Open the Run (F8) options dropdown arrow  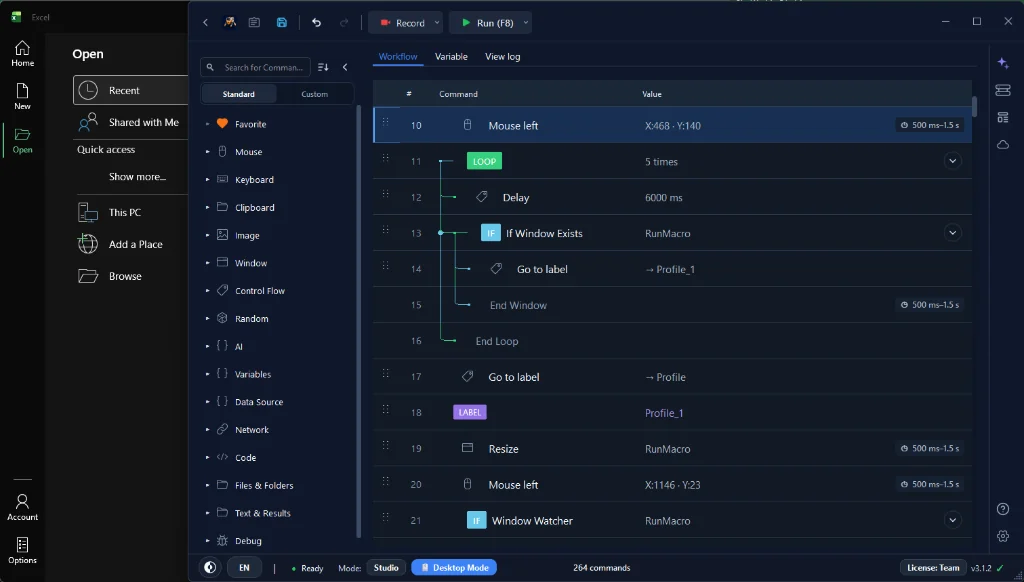tap(526, 23)
